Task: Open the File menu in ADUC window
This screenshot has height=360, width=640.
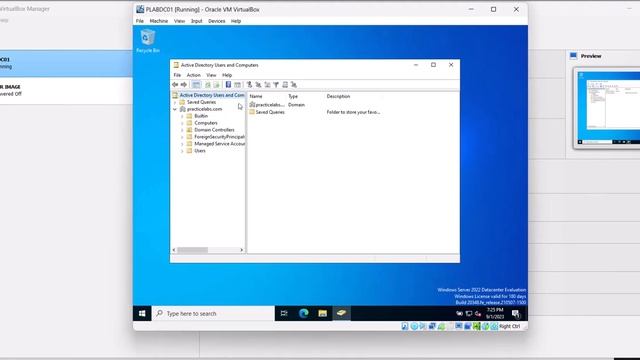Action: coord(177,75)
